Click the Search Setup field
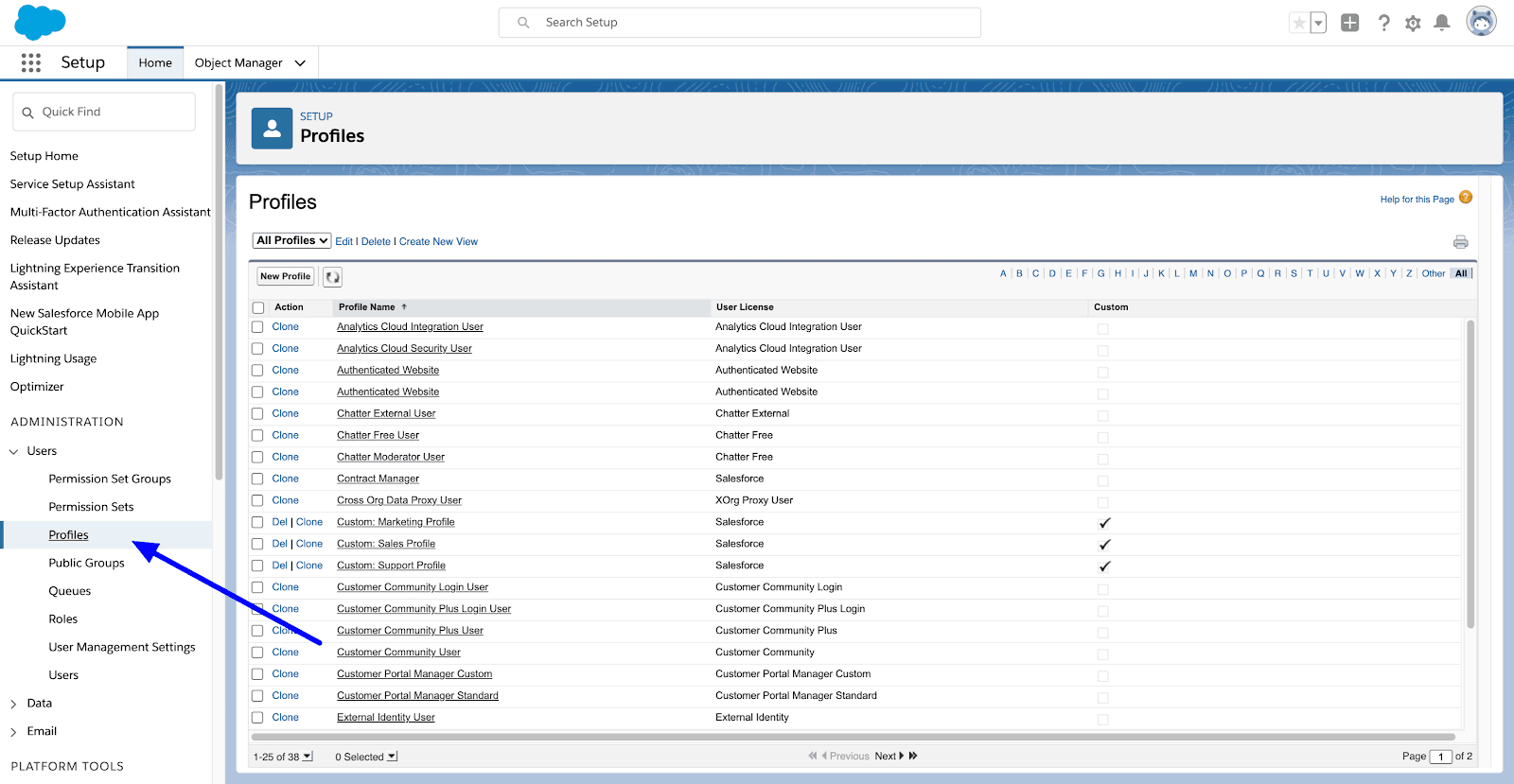Screen dimensions: 1514x784 tap(740, 23)
